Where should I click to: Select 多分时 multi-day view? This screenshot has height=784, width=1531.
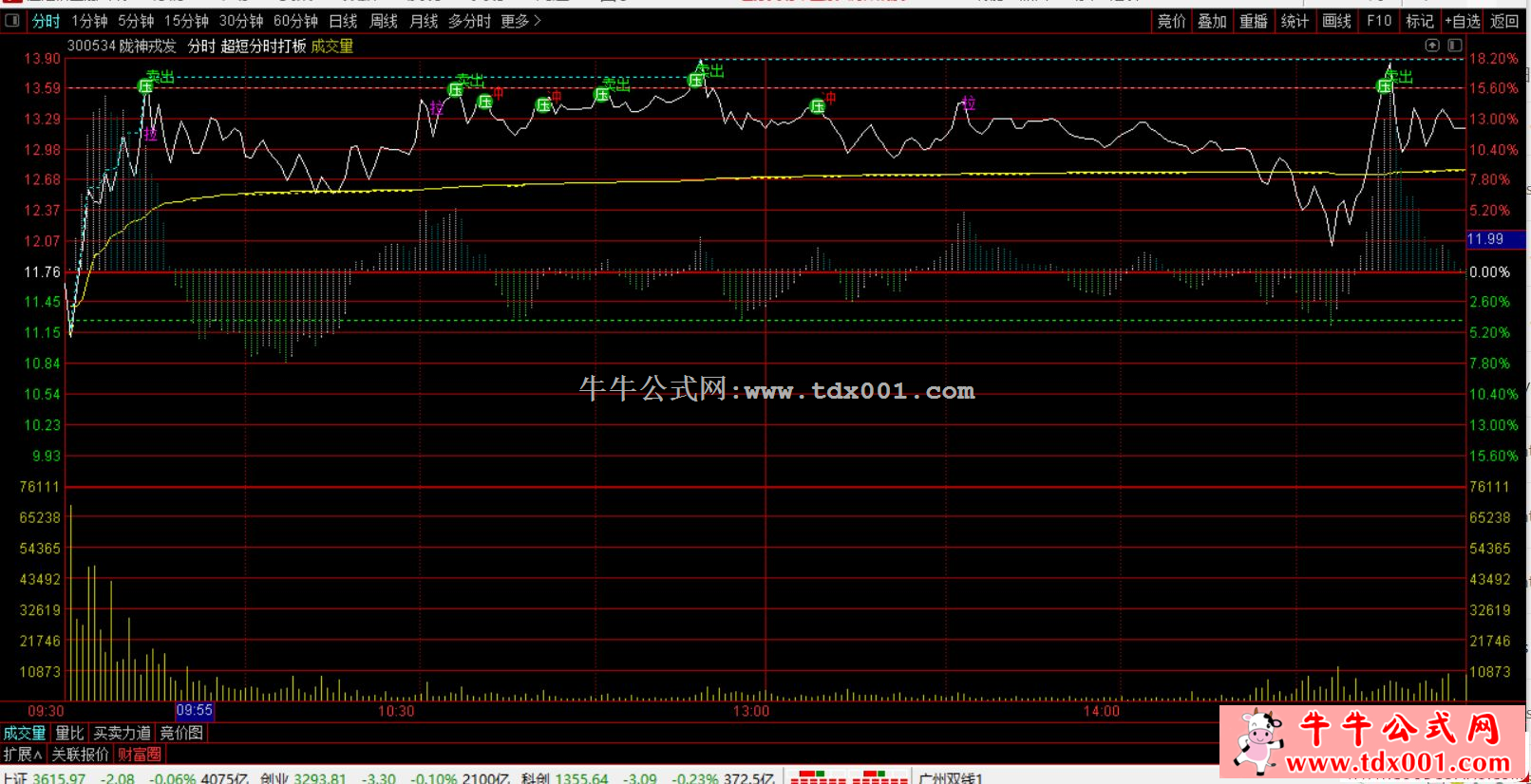click(x=470, y=21)
